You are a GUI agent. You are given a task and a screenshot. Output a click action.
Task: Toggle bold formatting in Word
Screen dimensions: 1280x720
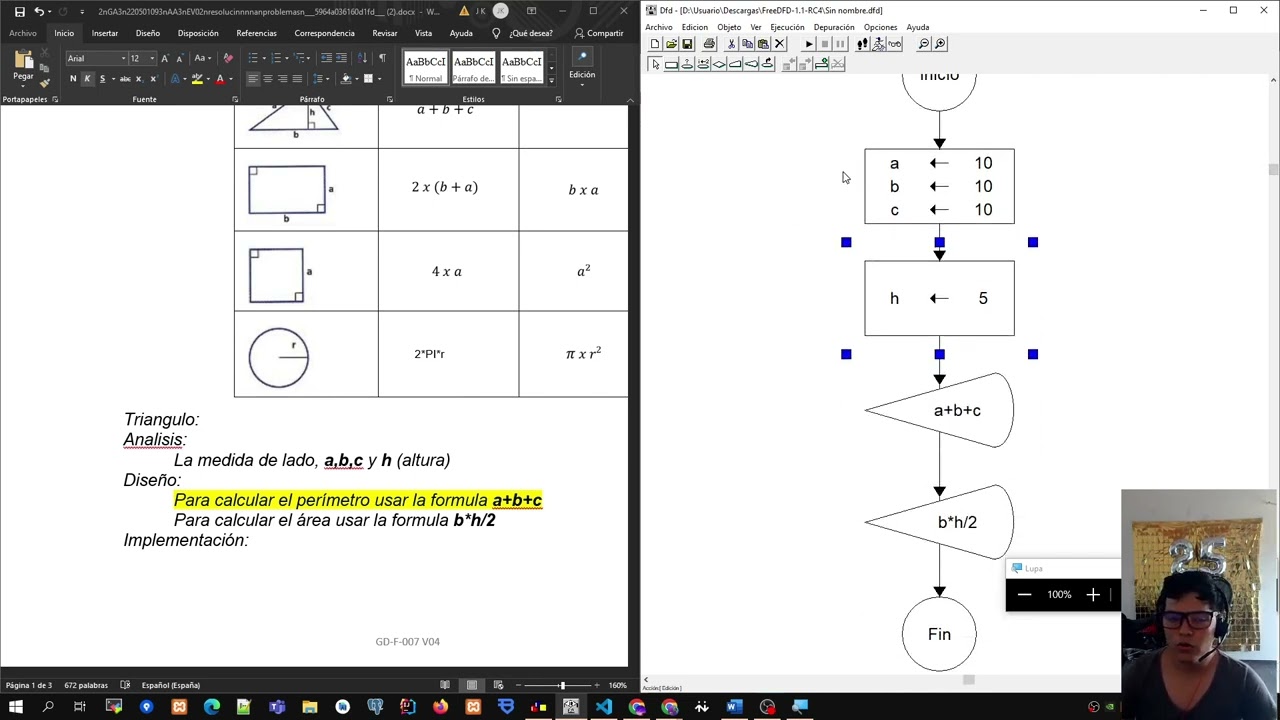pos(73,79)
